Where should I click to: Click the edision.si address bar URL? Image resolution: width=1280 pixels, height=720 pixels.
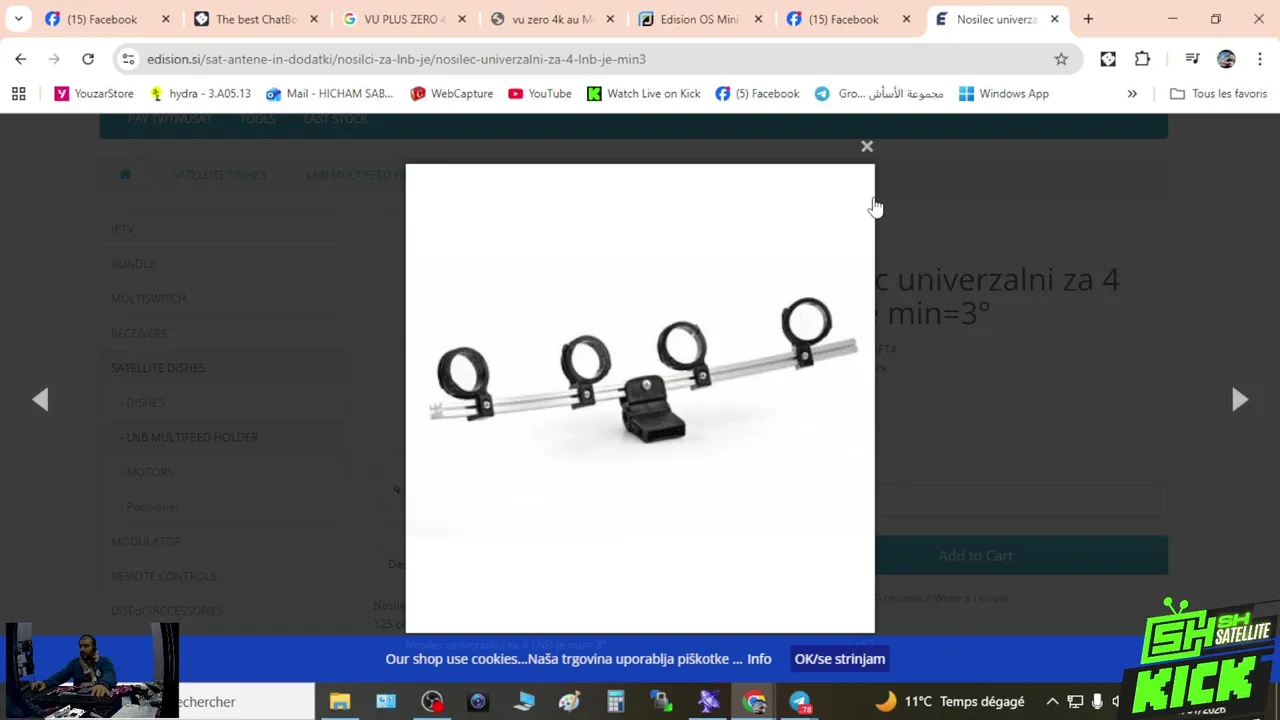396,59
